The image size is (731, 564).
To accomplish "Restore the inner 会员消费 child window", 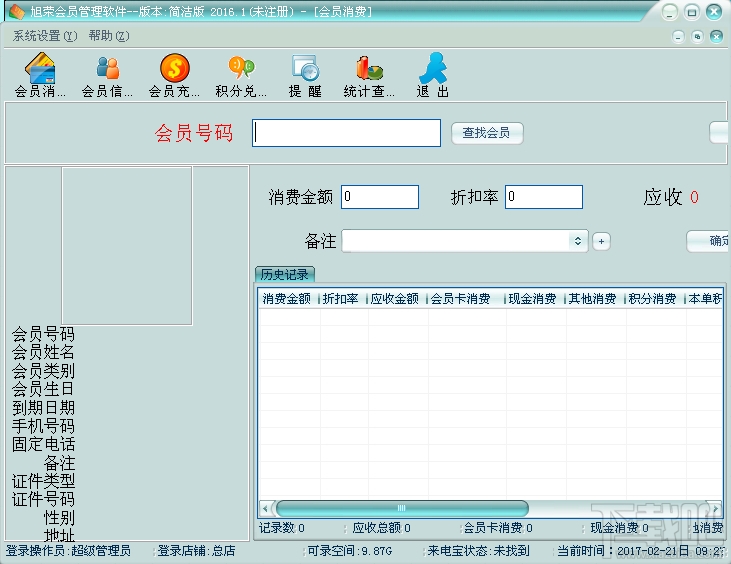I will pyautogui.click(x=697, y=36).
